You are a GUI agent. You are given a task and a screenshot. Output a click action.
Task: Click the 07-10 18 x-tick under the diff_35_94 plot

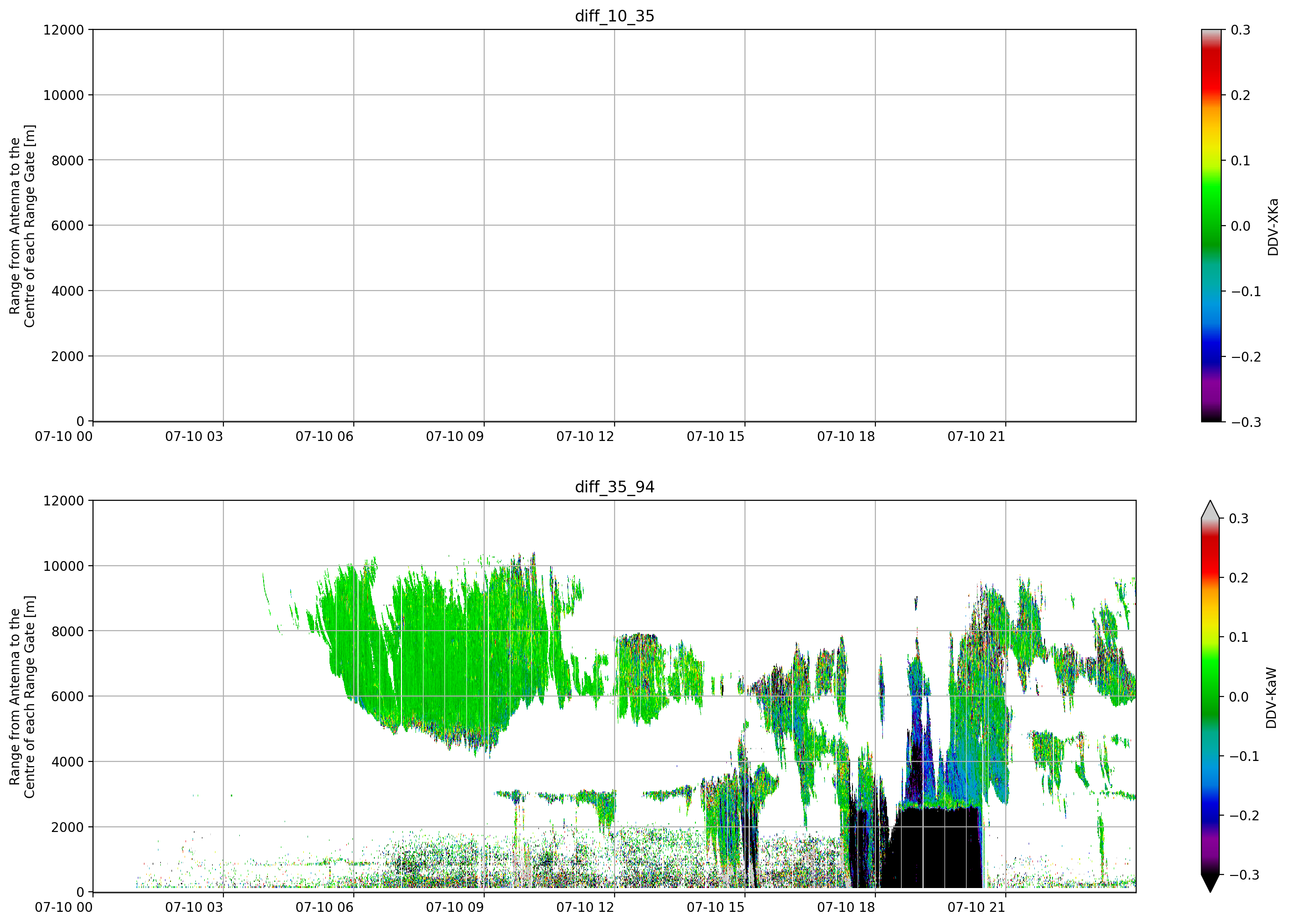click(x=846, y=908)
